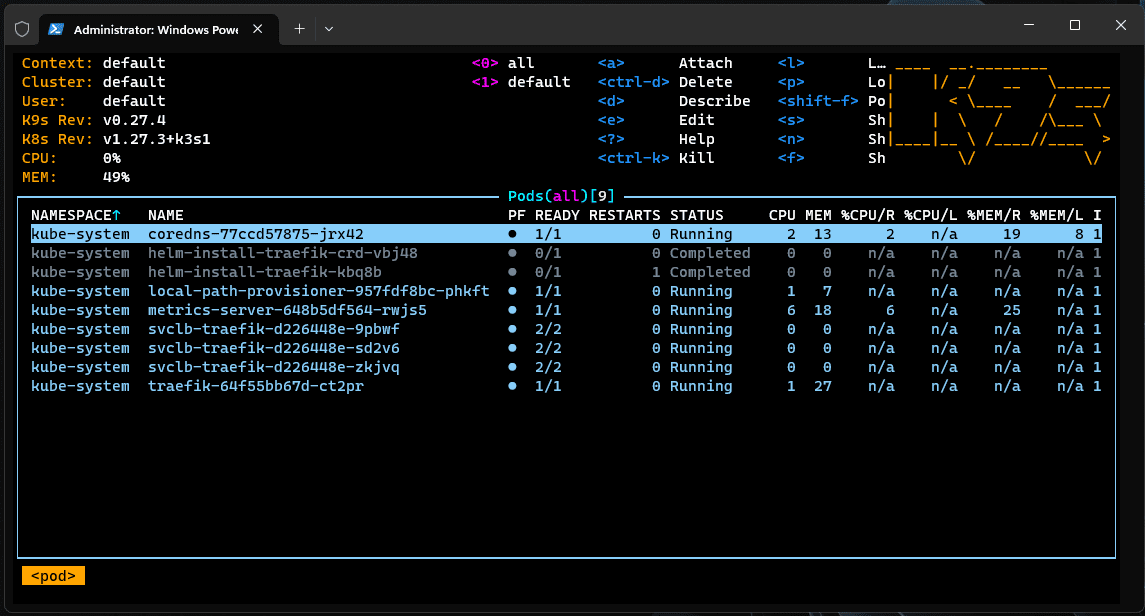Open a new terminal tab with plus
This screenshot has height=616, width=1145.
(299, 29)
